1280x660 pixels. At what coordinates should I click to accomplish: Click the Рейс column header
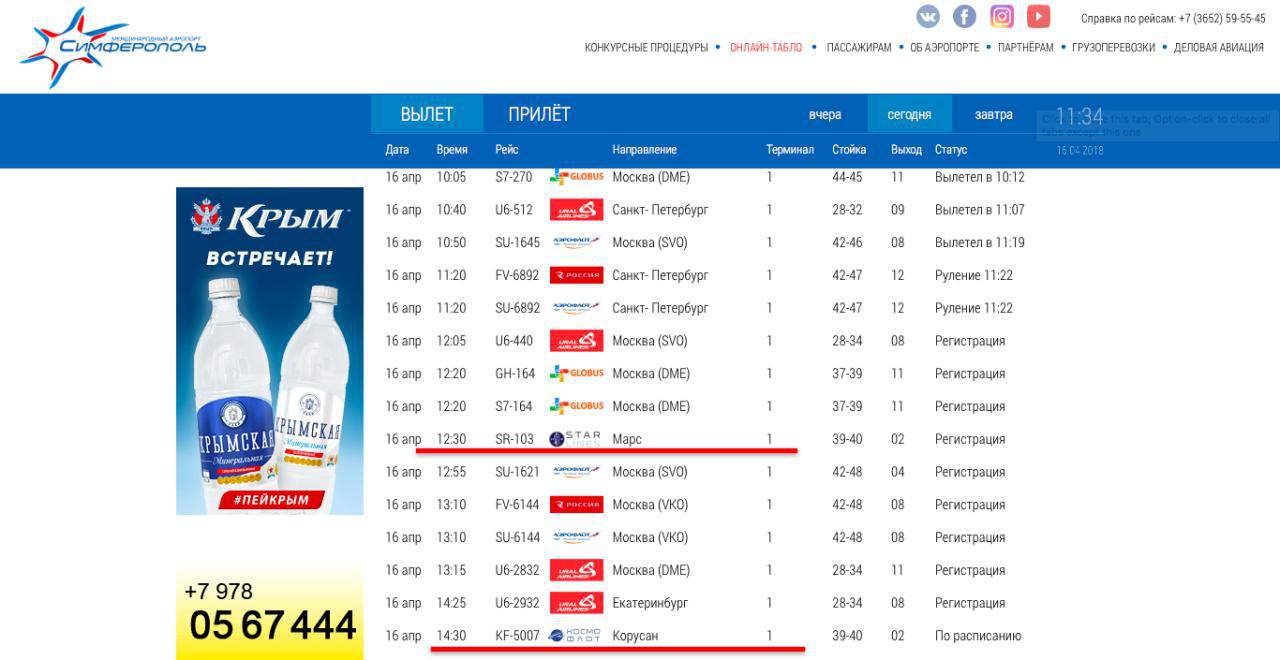click(x=506, y=150)
